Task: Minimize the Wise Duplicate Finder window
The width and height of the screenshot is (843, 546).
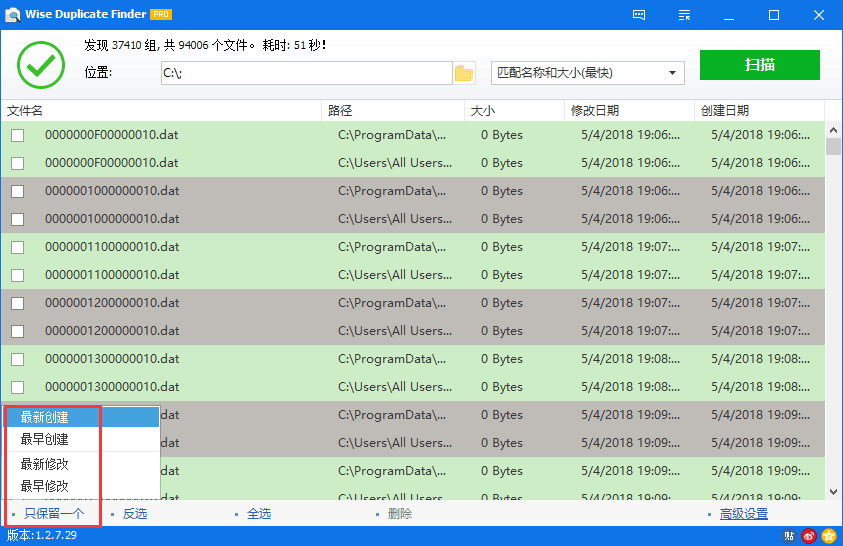Action: pyautogui.click(x=729, y=15)
